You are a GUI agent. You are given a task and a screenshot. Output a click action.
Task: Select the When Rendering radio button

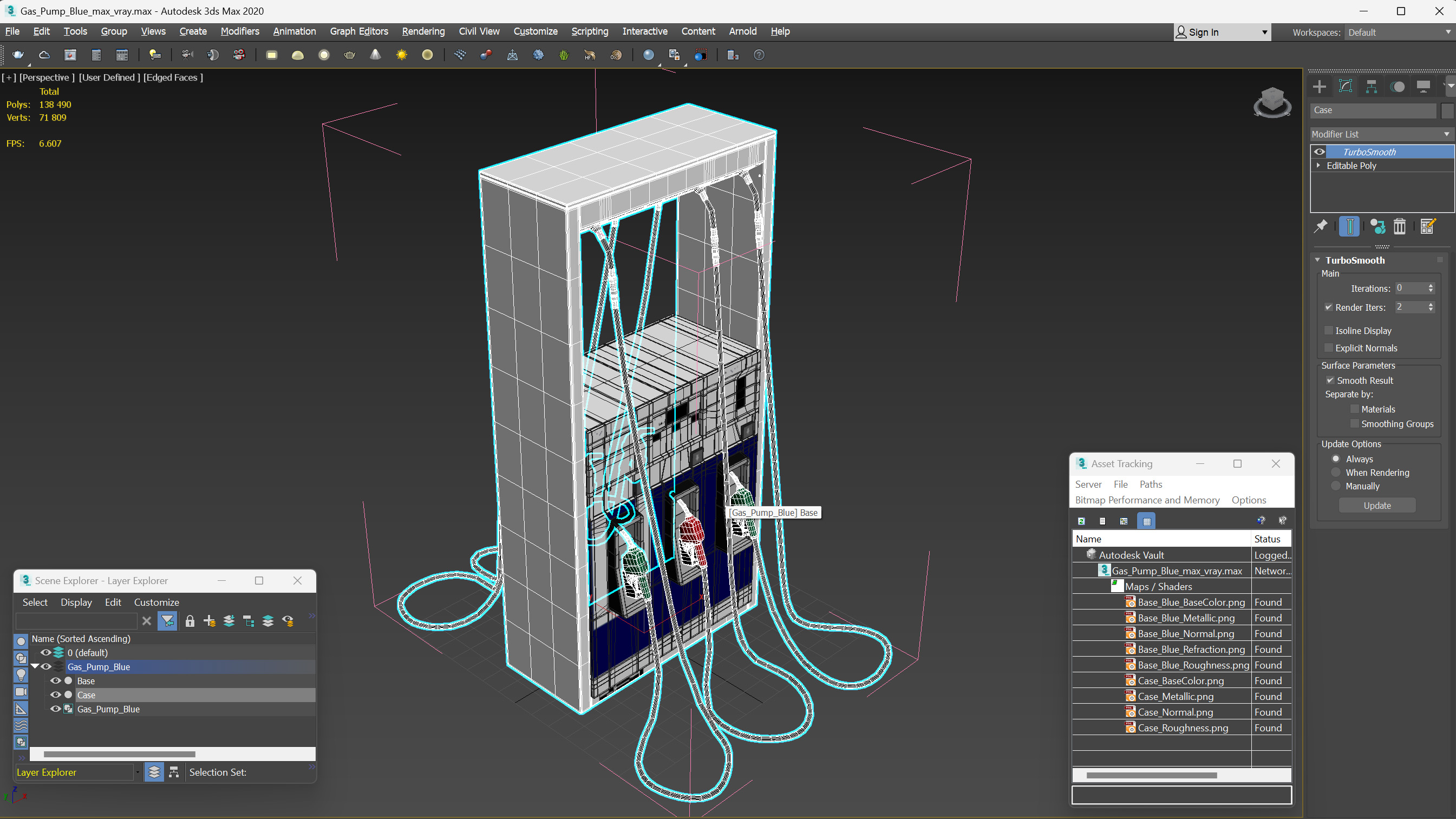(1336, 473)
